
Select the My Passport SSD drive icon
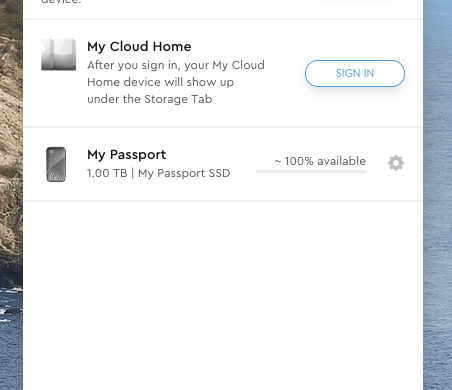56,164
